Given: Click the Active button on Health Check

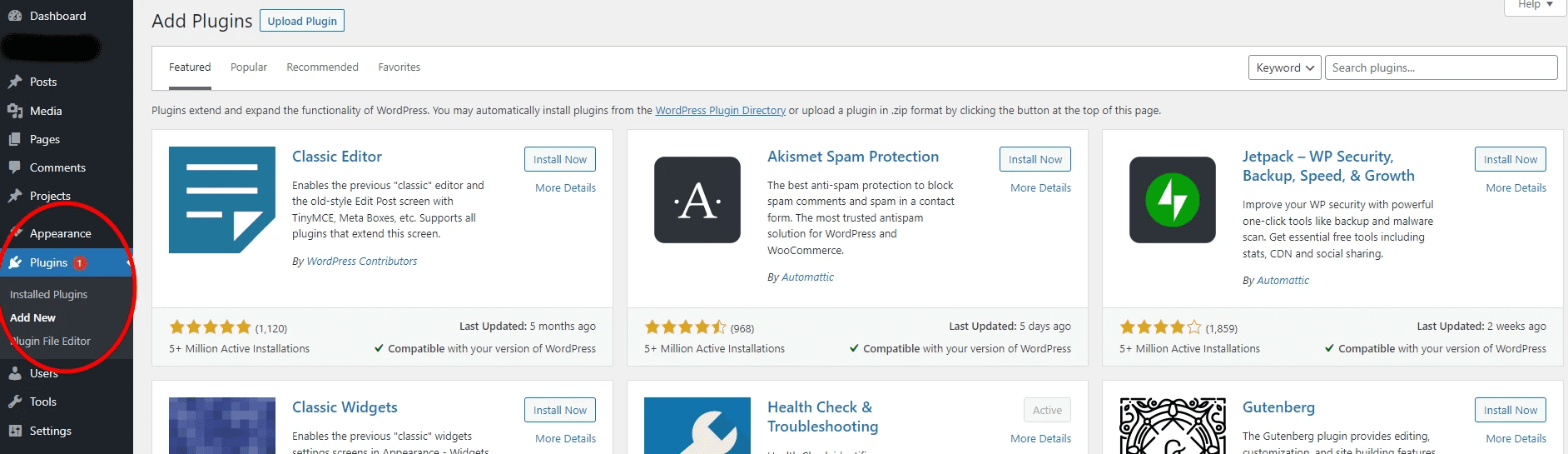Looking at the screenshot, I should [1047, 410].
